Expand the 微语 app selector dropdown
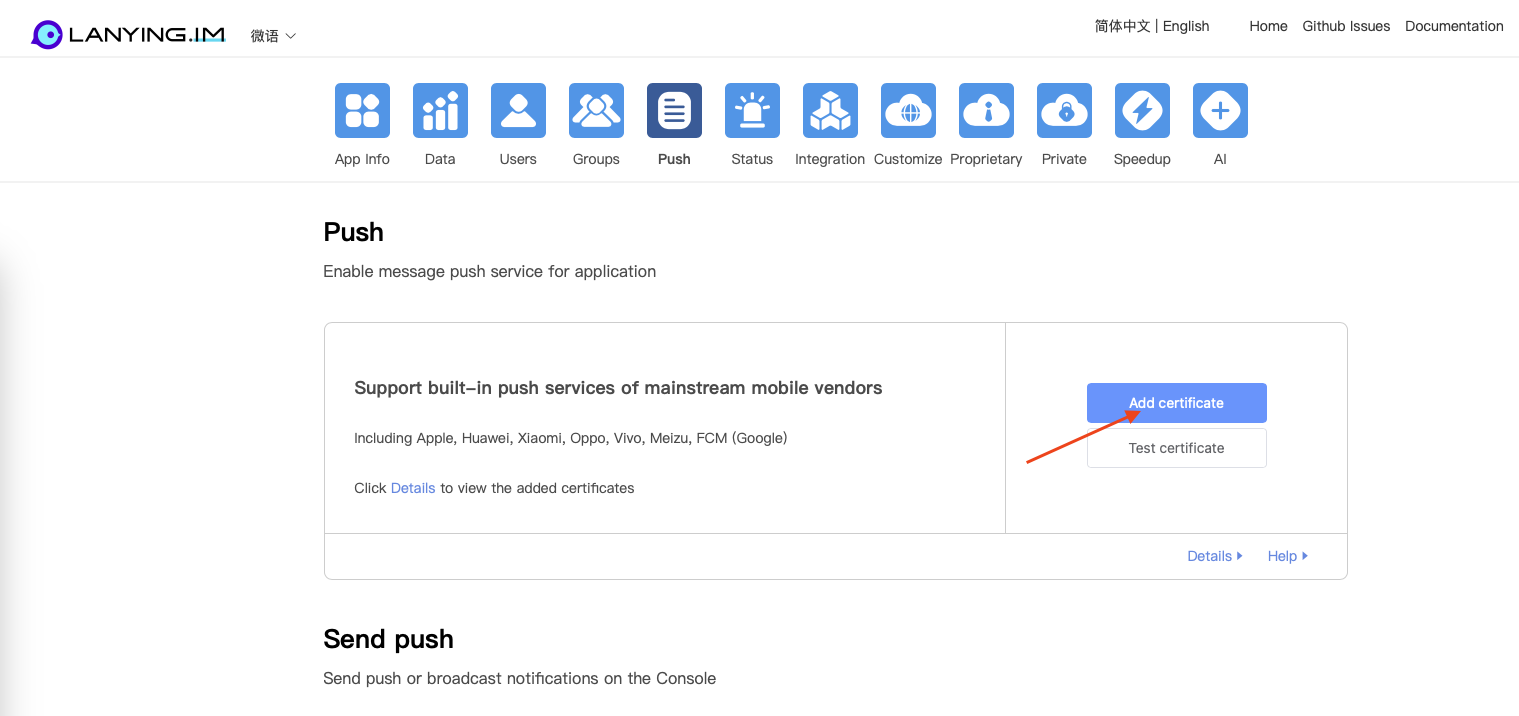The image size is (1519, 716). [x=273, y=36]
